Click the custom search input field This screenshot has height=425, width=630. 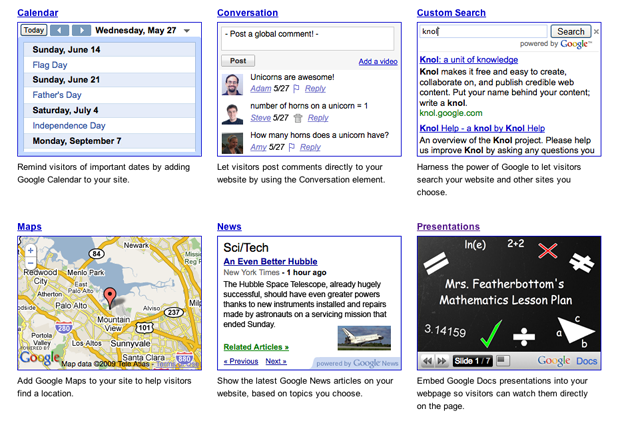coord(483,31)
